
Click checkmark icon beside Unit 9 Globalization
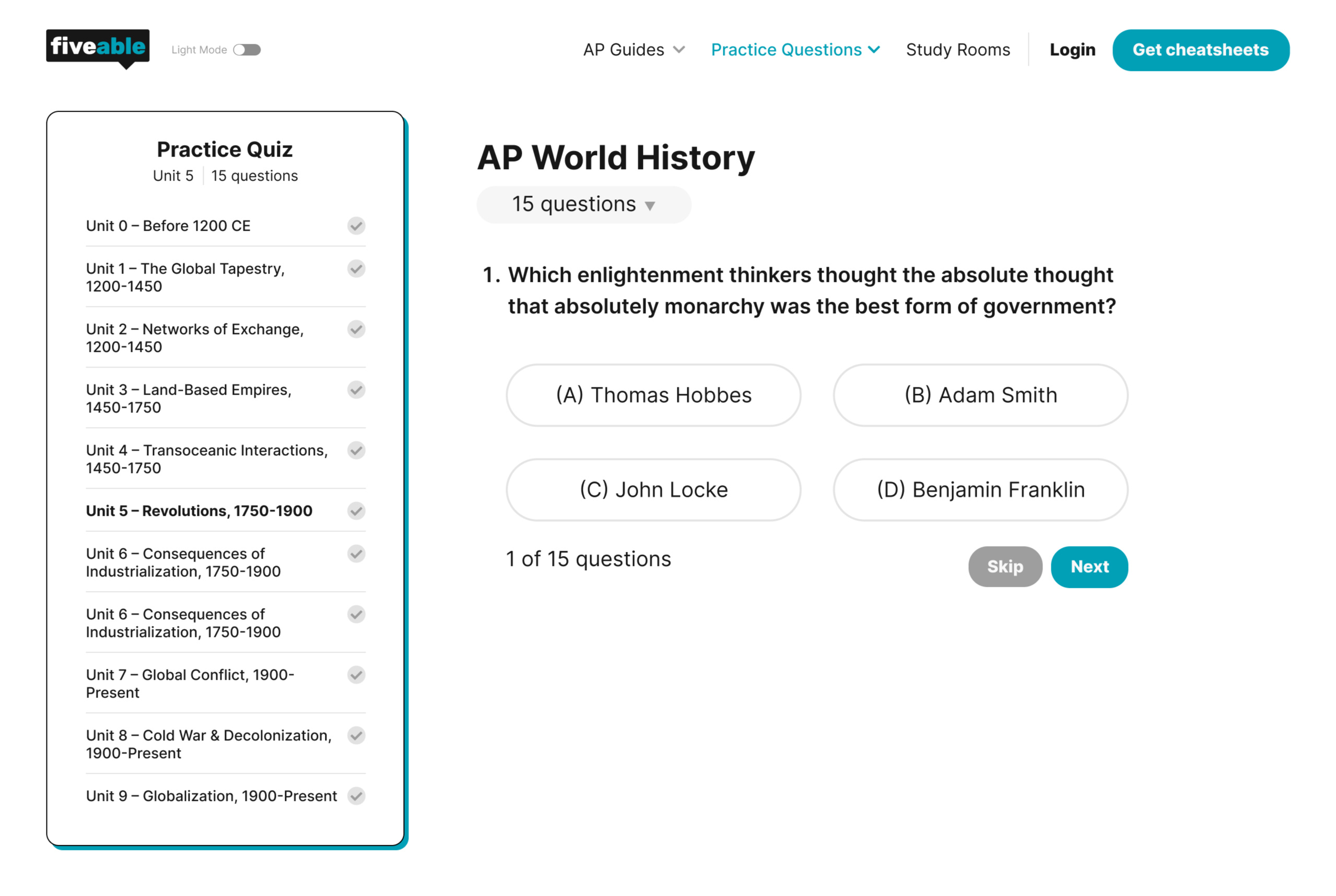(356, 796)
